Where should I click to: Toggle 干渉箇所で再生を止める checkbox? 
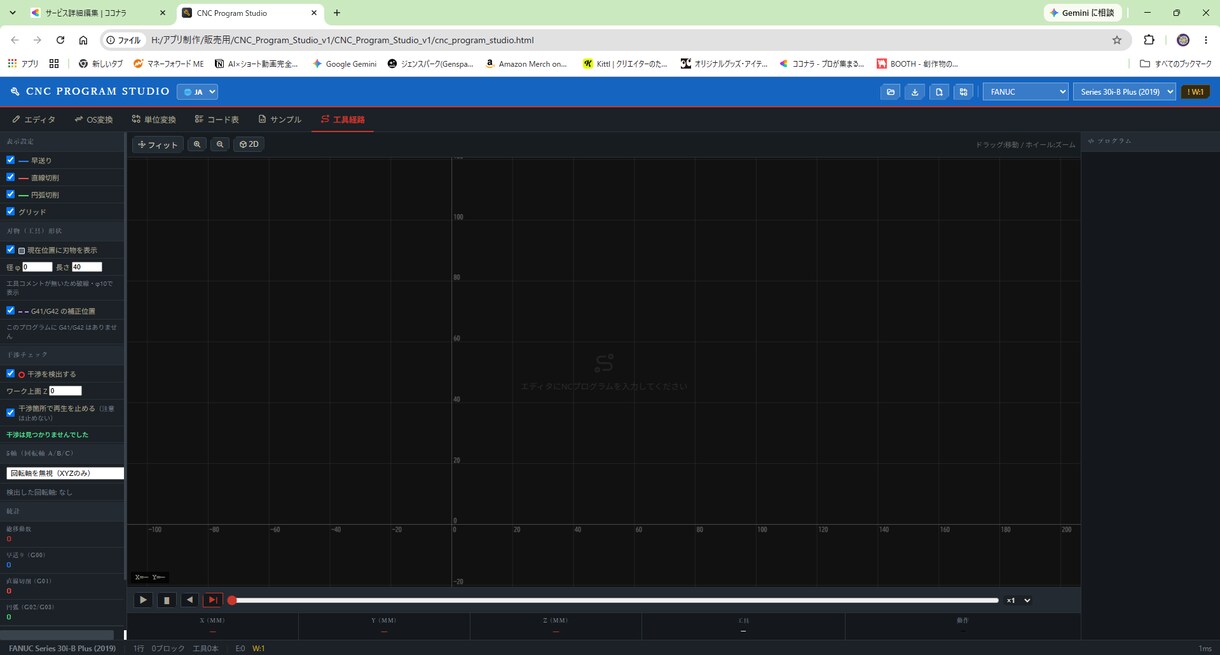click(10, 412)
